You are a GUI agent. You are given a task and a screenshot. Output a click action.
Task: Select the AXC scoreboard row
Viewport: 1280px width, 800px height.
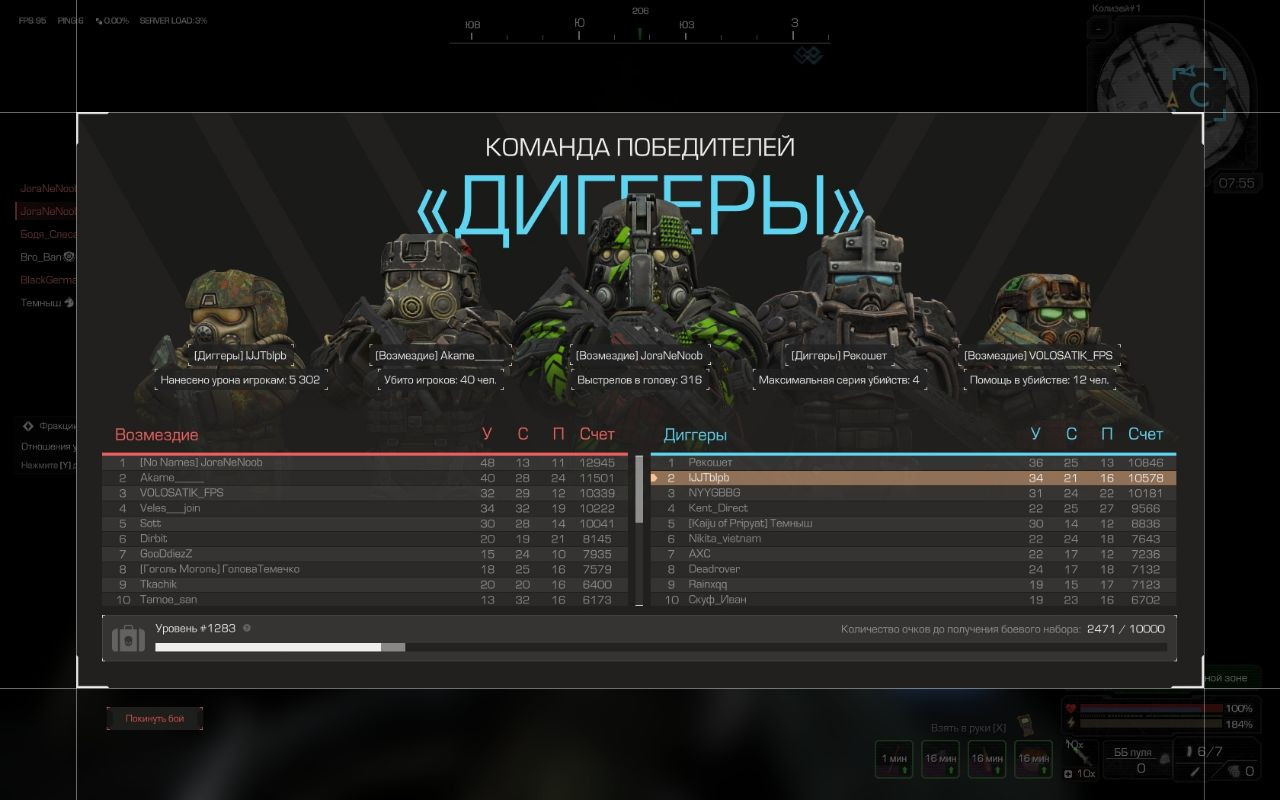click(x=914, y=554)
